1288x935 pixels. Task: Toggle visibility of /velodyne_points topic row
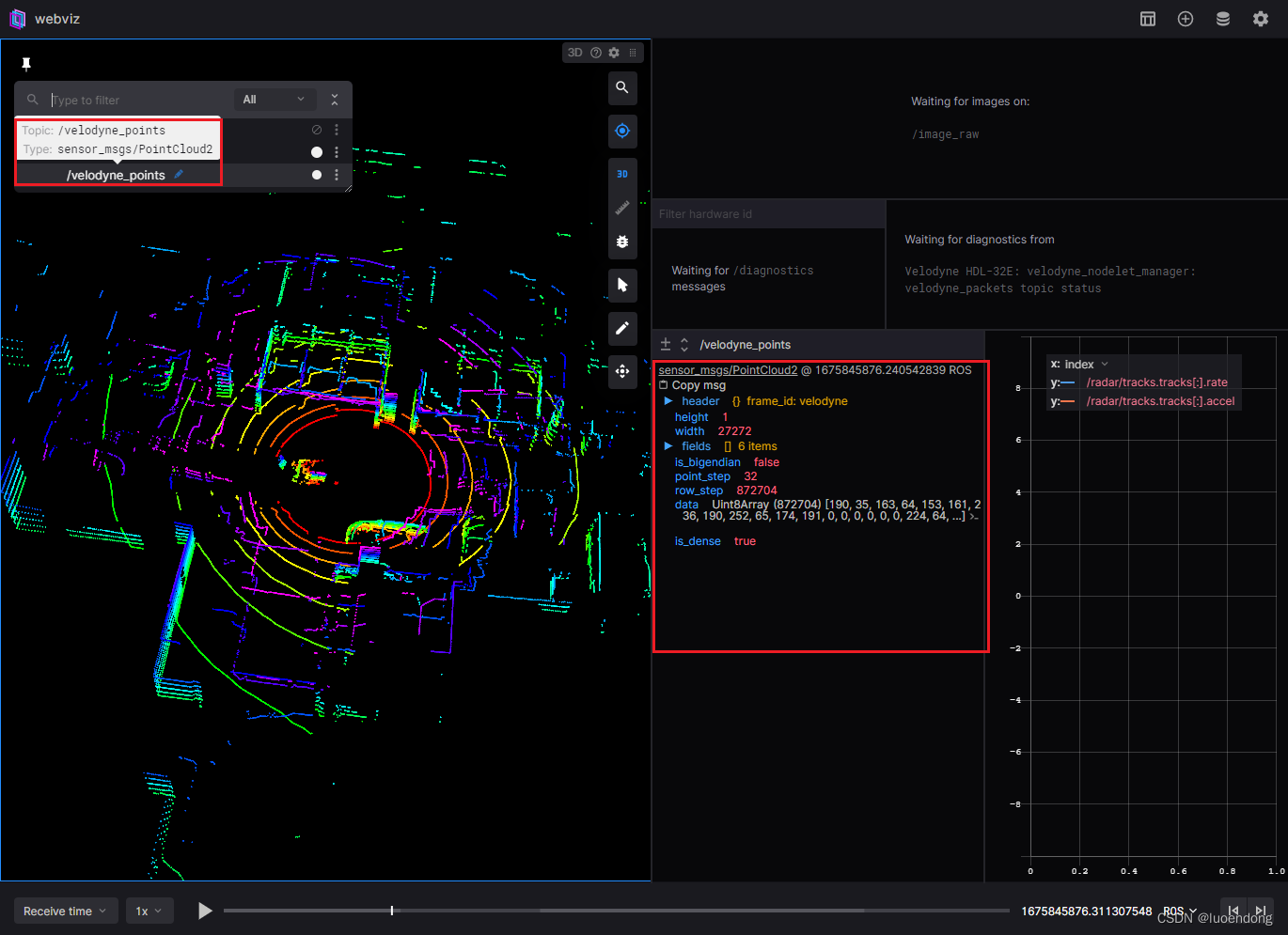[317, 175]
